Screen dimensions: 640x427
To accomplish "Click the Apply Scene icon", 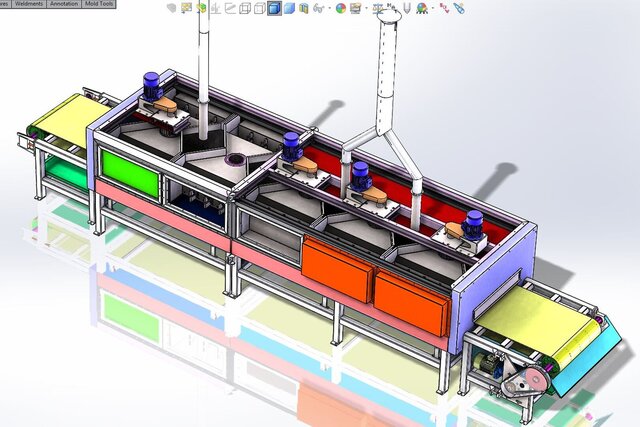I will click(355, 8).
